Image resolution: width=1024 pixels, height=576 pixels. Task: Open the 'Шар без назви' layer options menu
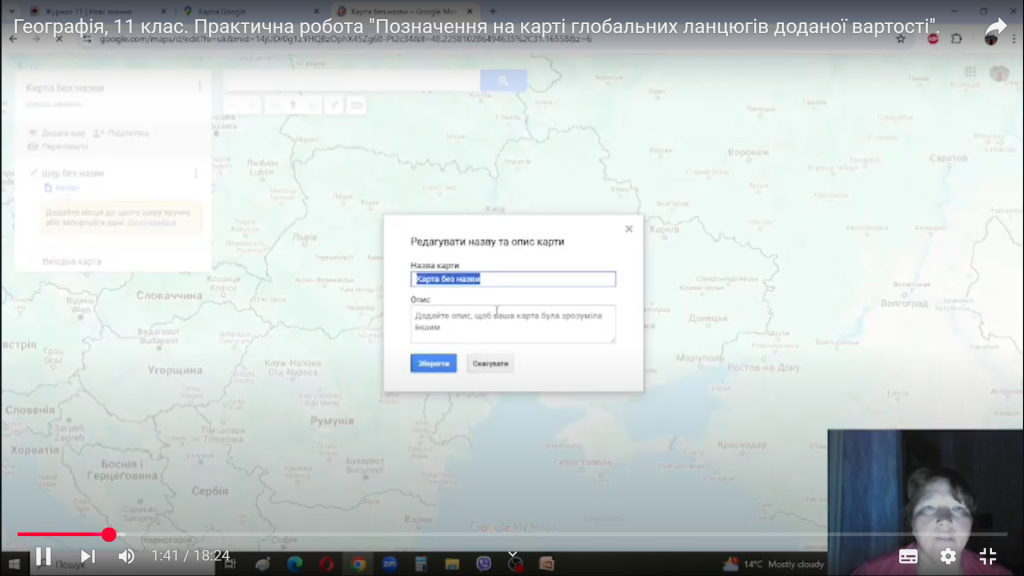coord(196,173)
